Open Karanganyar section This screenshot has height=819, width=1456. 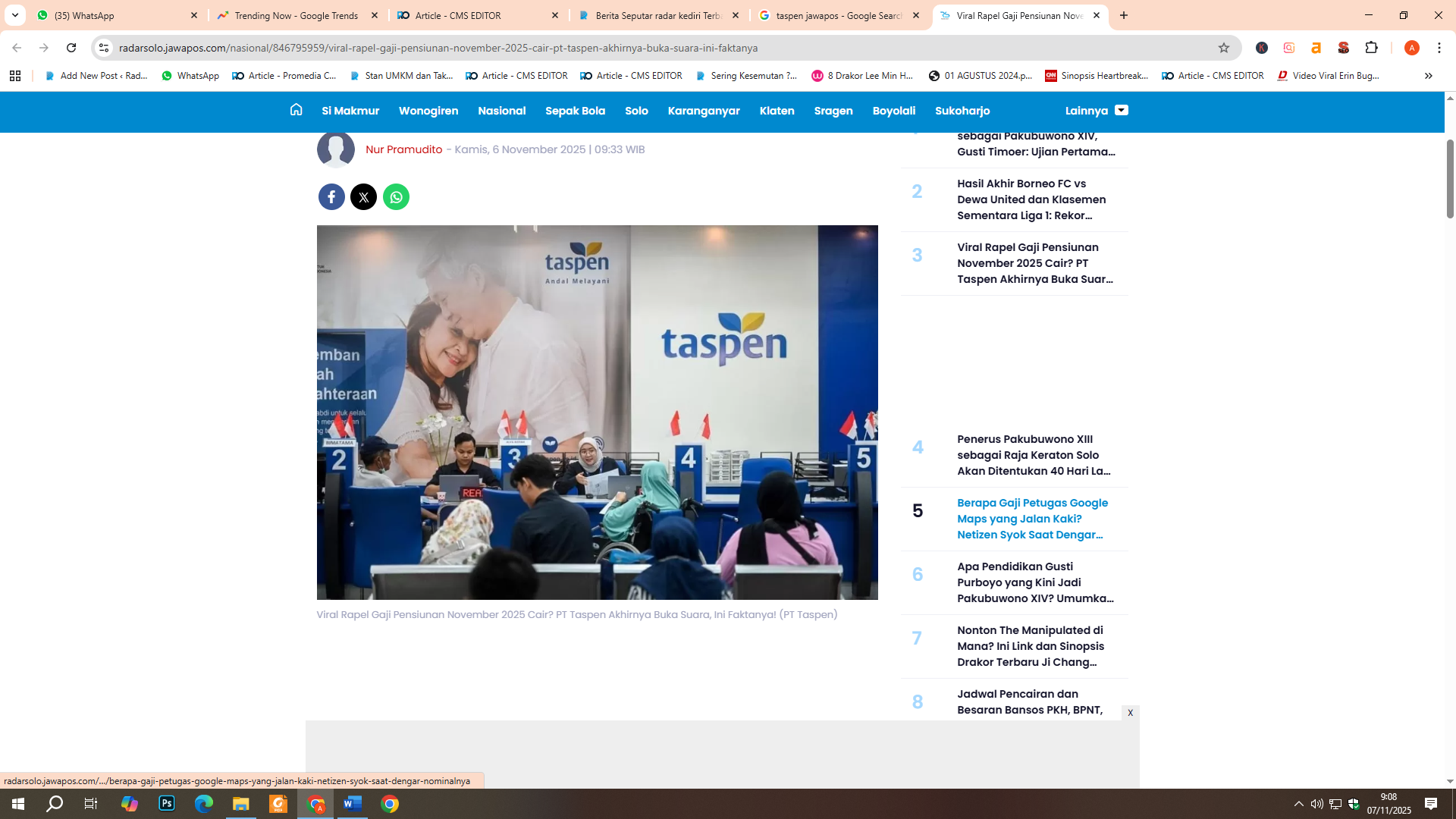704,111
